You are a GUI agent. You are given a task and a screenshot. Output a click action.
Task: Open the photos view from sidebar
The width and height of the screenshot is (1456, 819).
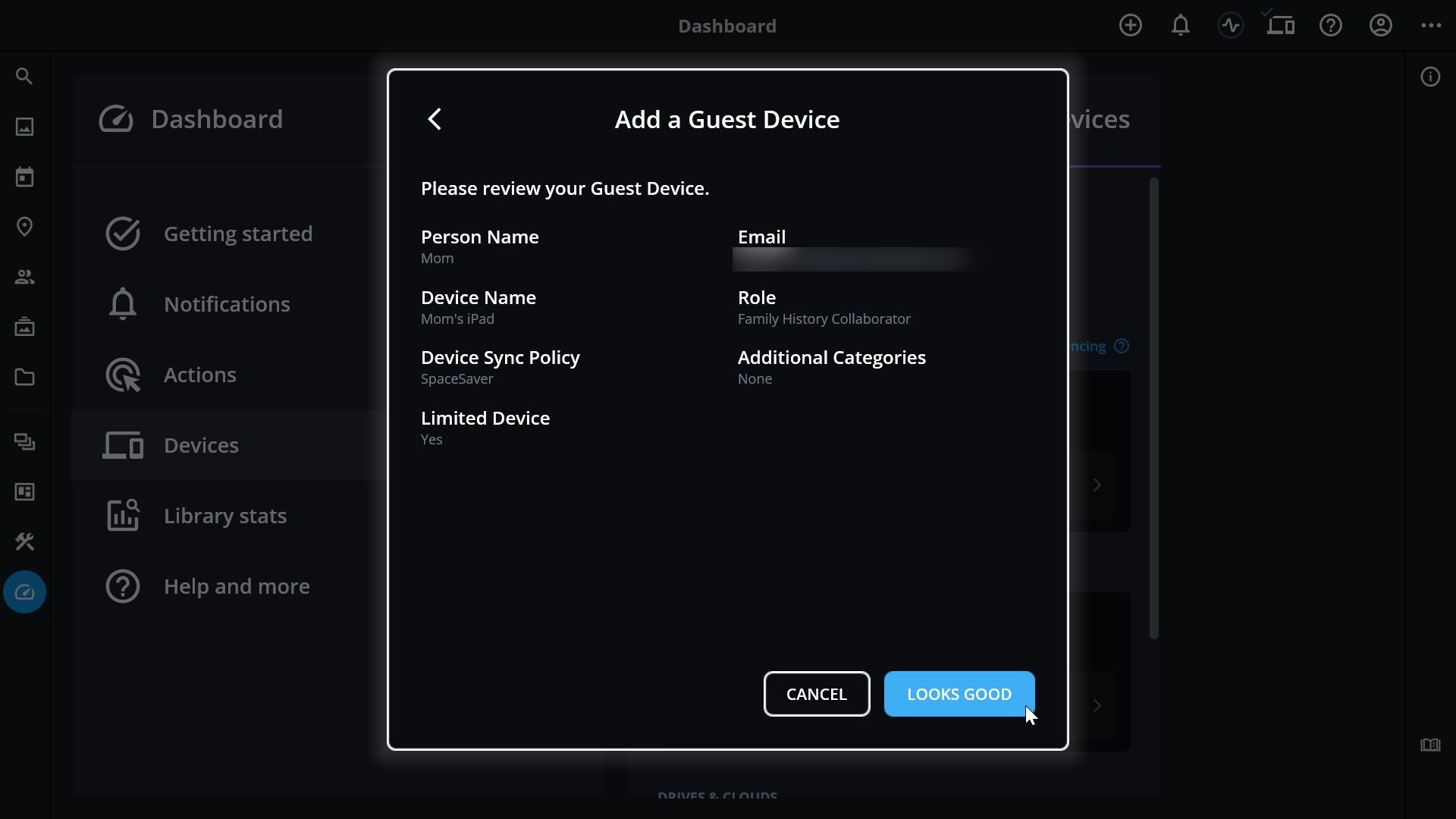[24, 127]
